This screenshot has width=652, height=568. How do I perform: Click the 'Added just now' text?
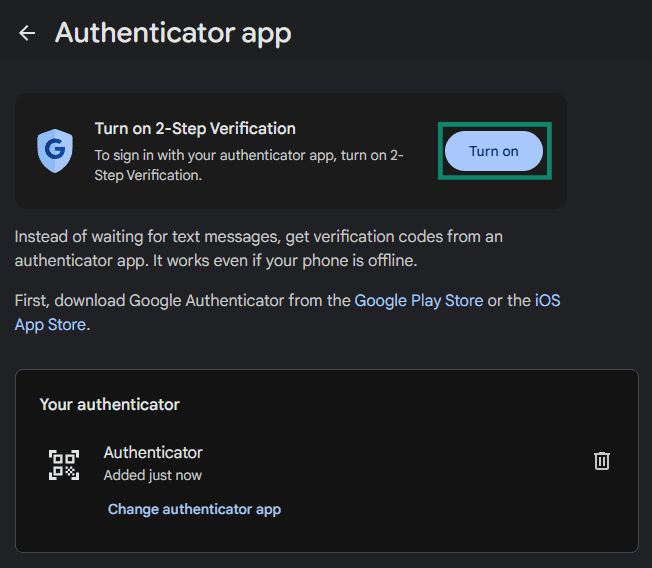pyautogui.click(x=153, y=475)
